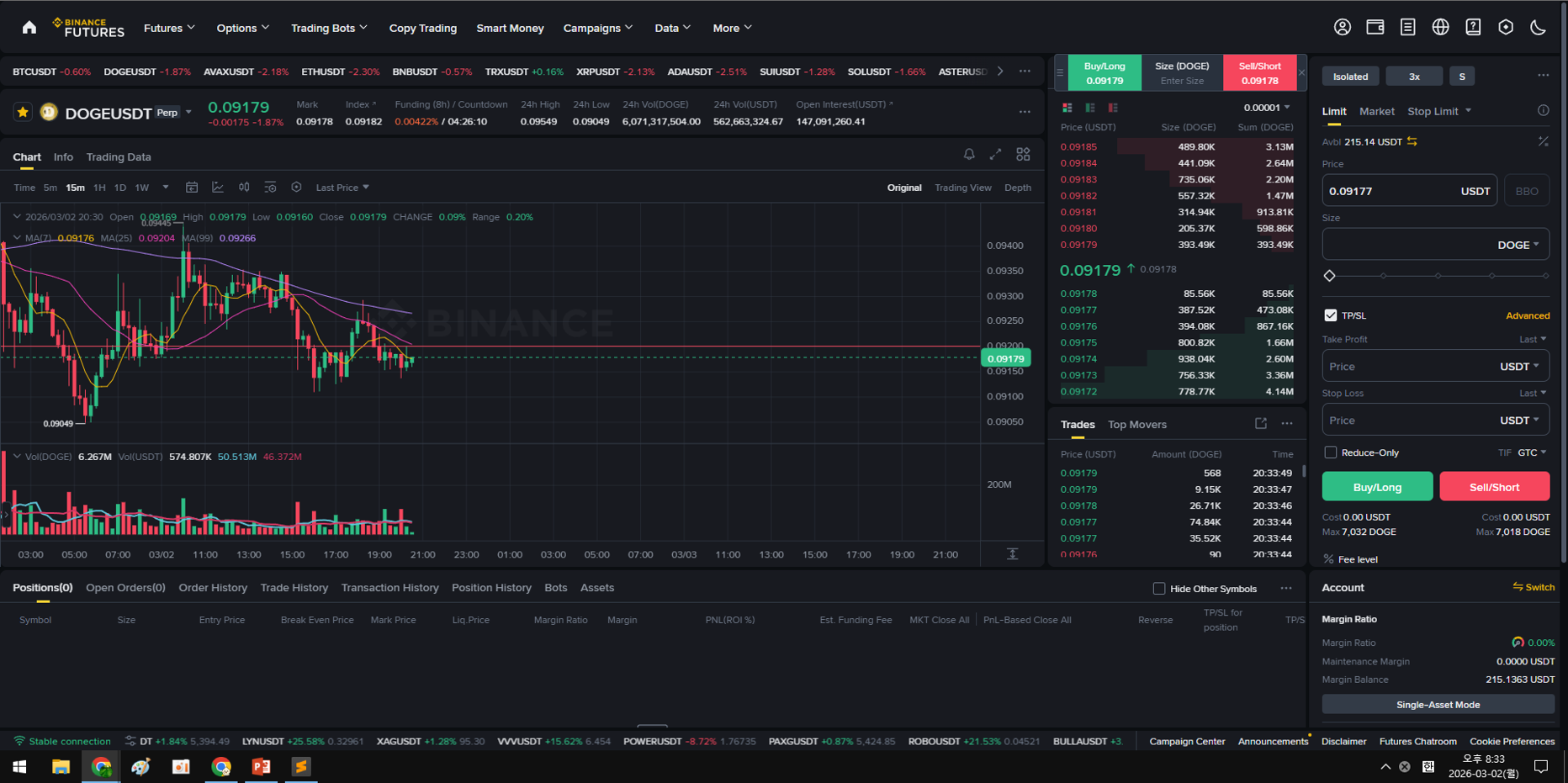The height and width of the screenshot is (783, 1568).
Task: Collapse the MA indicator legend chevron
Action: tap(17, 238)
